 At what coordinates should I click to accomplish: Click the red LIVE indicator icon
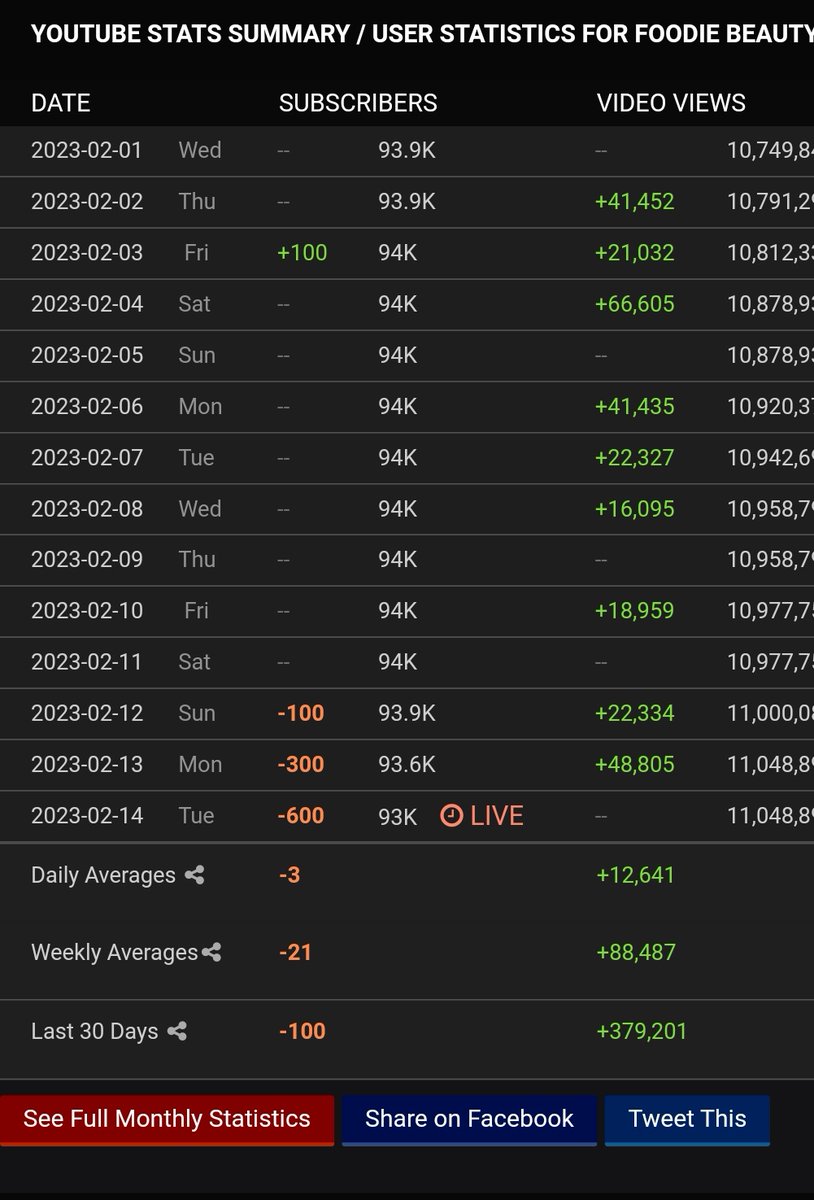(452, 816)
